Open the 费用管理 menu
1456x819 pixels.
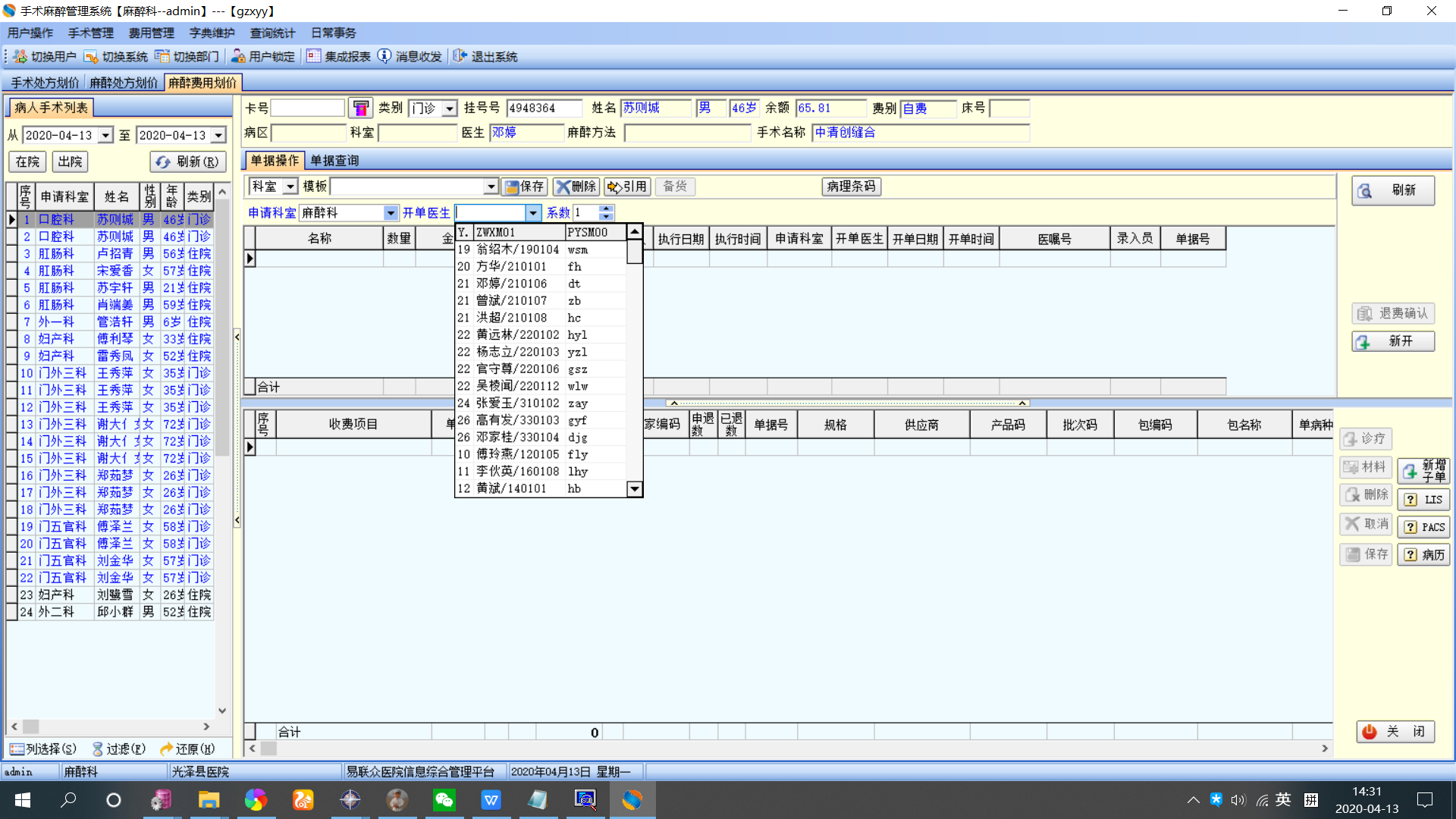[x=151, y=33]
